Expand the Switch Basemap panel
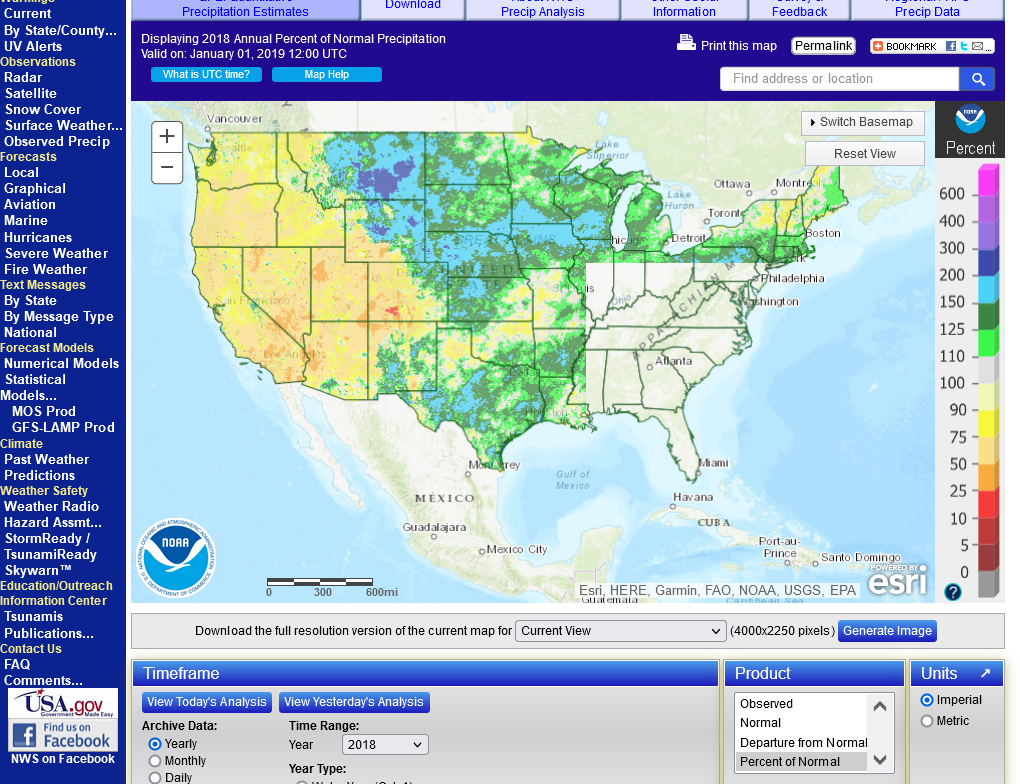 863,122
